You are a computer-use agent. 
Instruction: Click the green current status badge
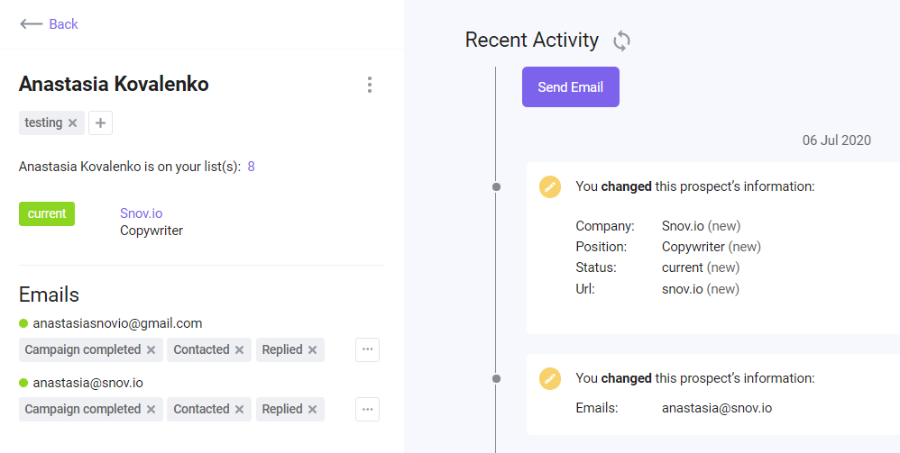[47, 214]
